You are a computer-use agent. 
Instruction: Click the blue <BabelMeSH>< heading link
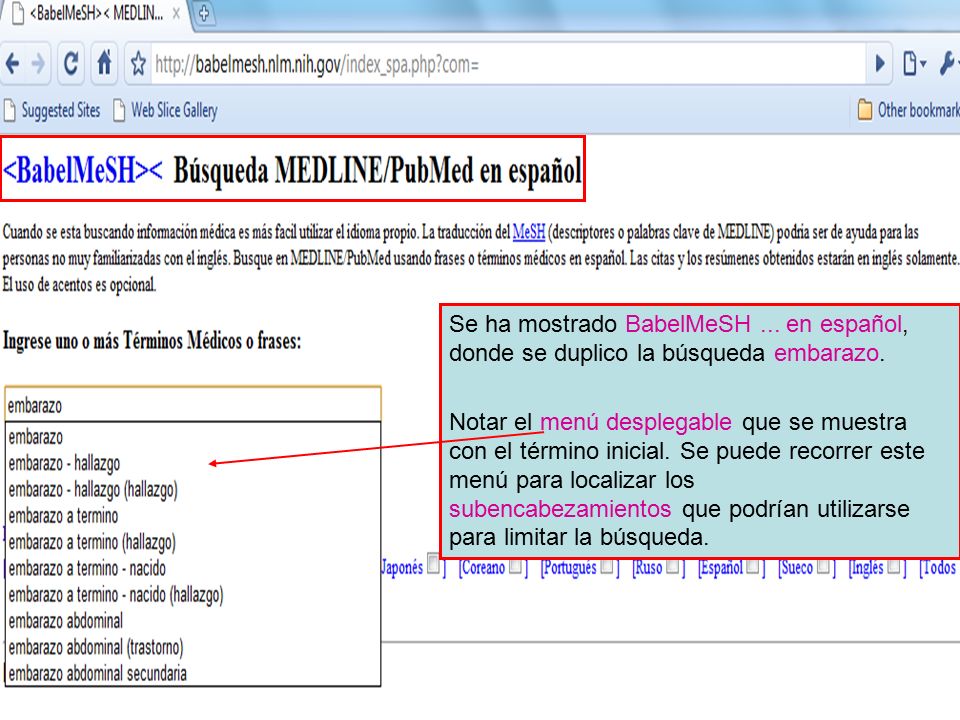point(83,170)
